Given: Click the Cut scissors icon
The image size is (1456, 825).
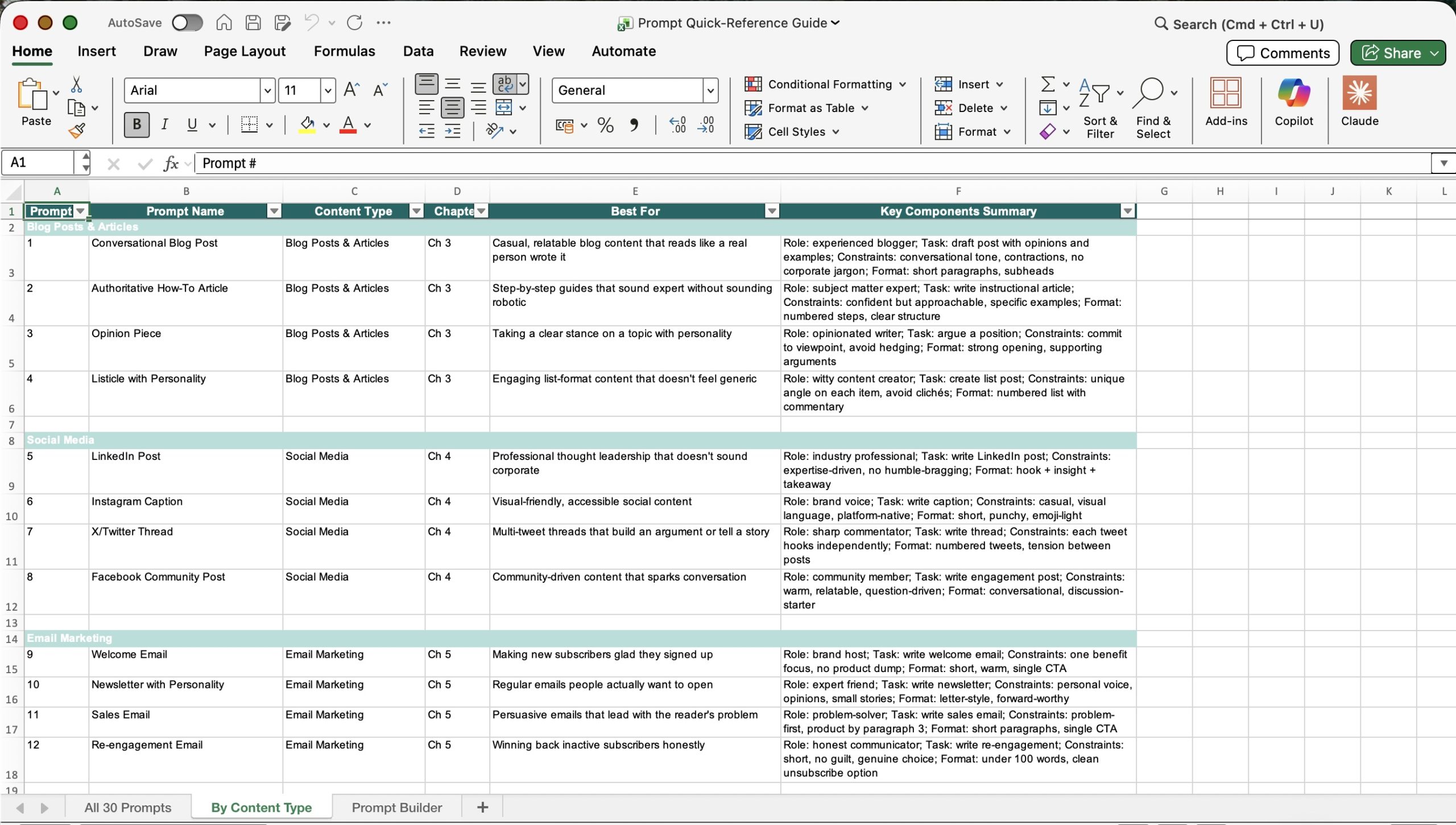Looking at the screenshot, I should 76,85.
